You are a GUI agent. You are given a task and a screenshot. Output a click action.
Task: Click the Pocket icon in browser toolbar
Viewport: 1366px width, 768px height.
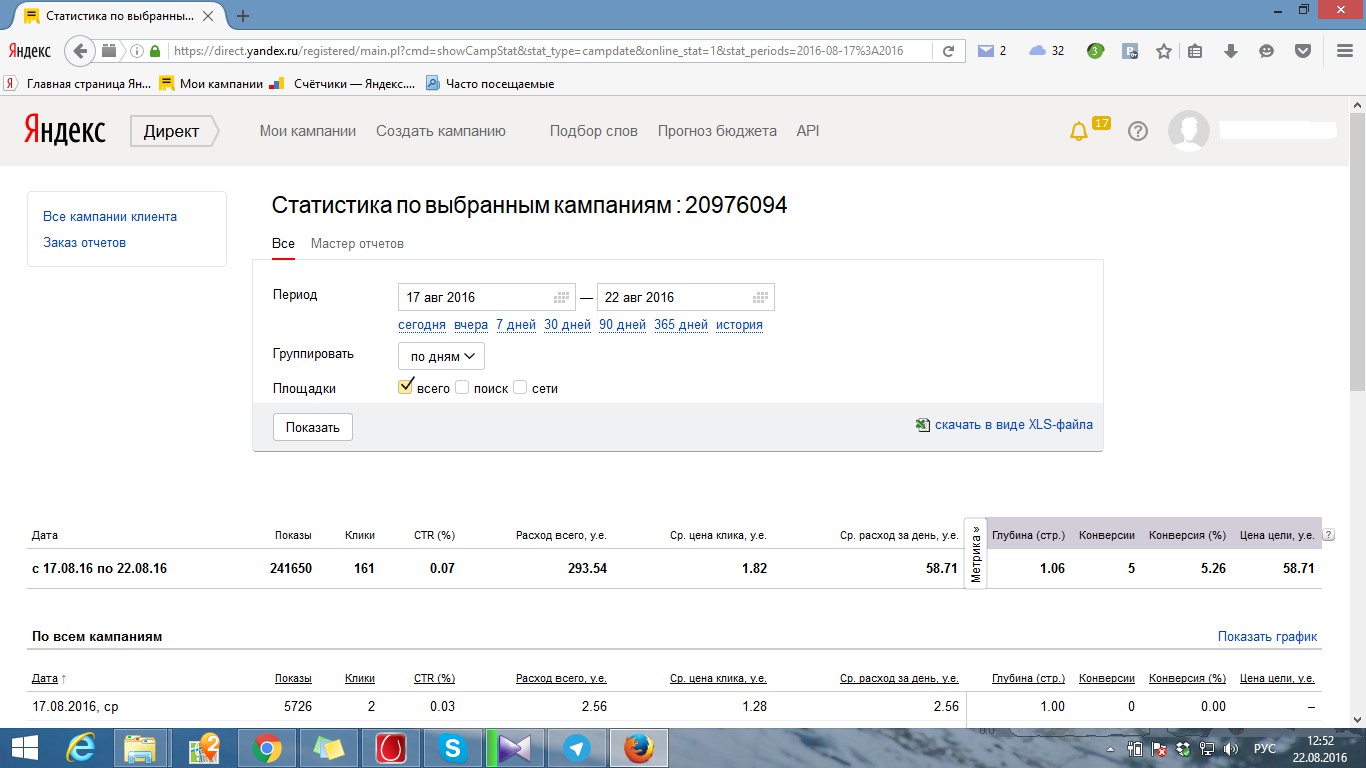coord(1302,51)
